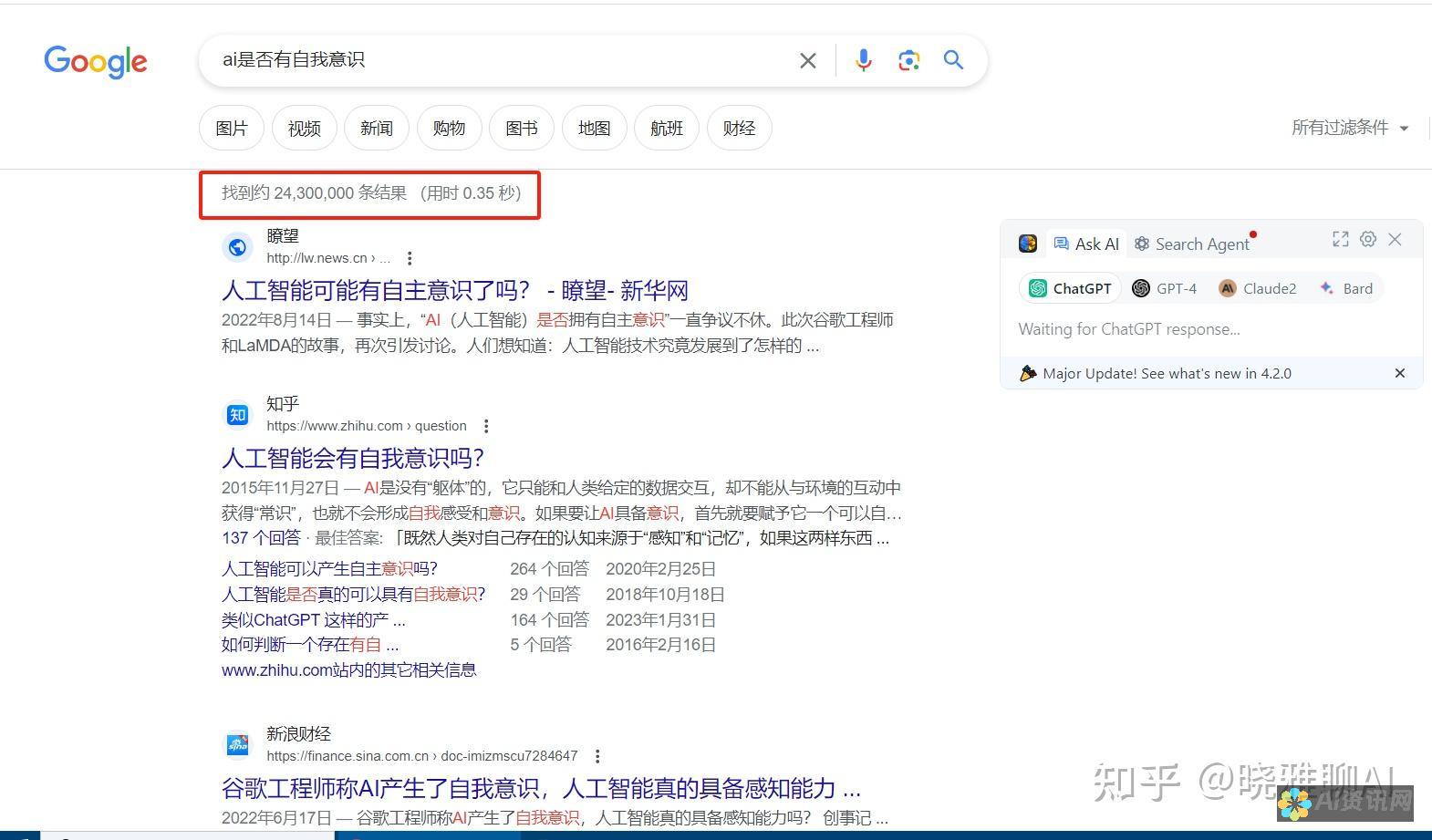Open AI panel settings gear
1432x840 pixels.
[1367, 239]
